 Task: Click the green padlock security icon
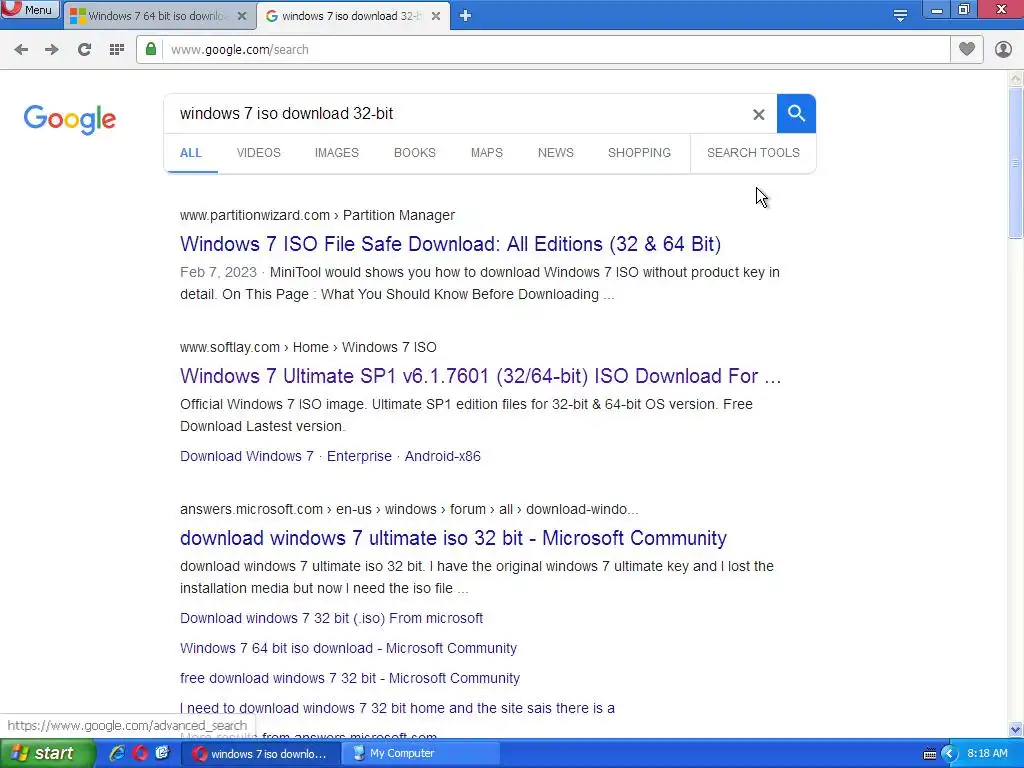tap(151, 49)
